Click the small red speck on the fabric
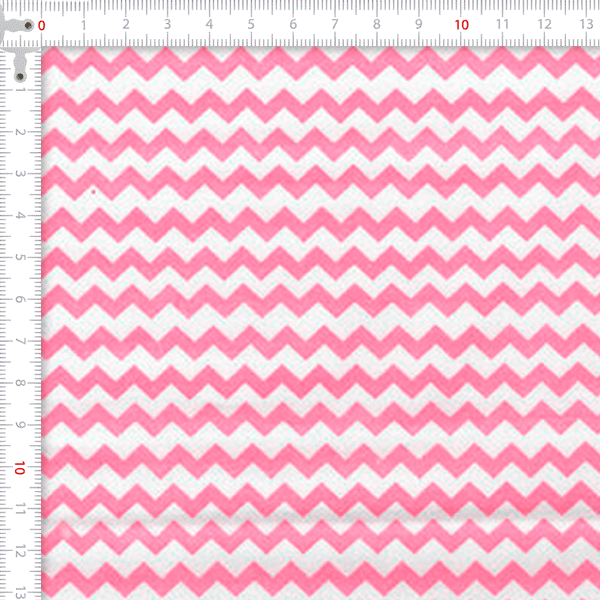This screenshot has height=600, width=600. [94, 191]
